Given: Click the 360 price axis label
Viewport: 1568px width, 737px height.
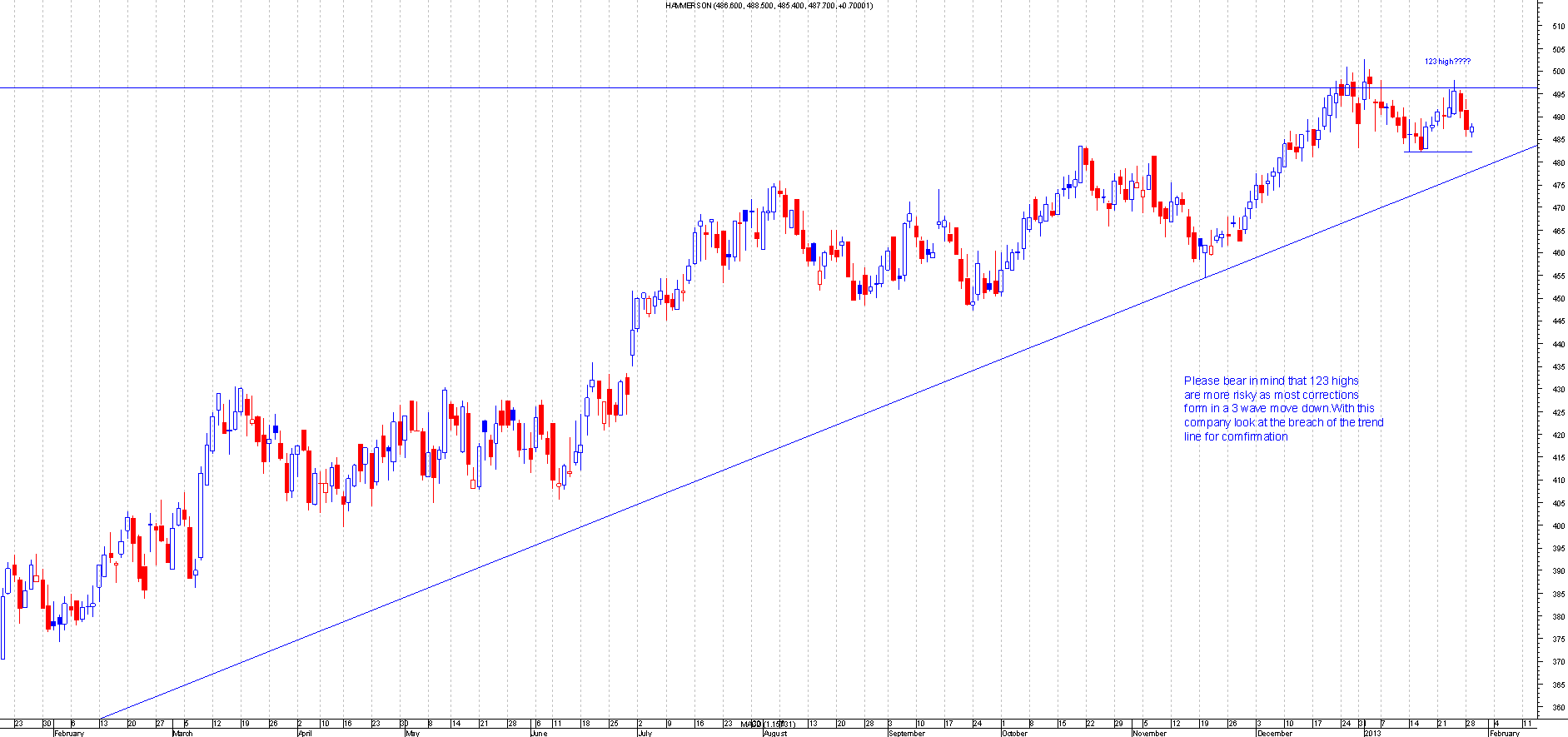Looking at the screenshot, I should tap(1558, 708).
